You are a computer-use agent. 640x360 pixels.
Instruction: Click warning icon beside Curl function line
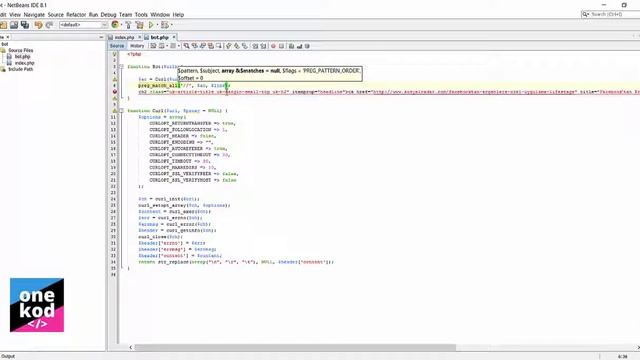pos(115,111)
